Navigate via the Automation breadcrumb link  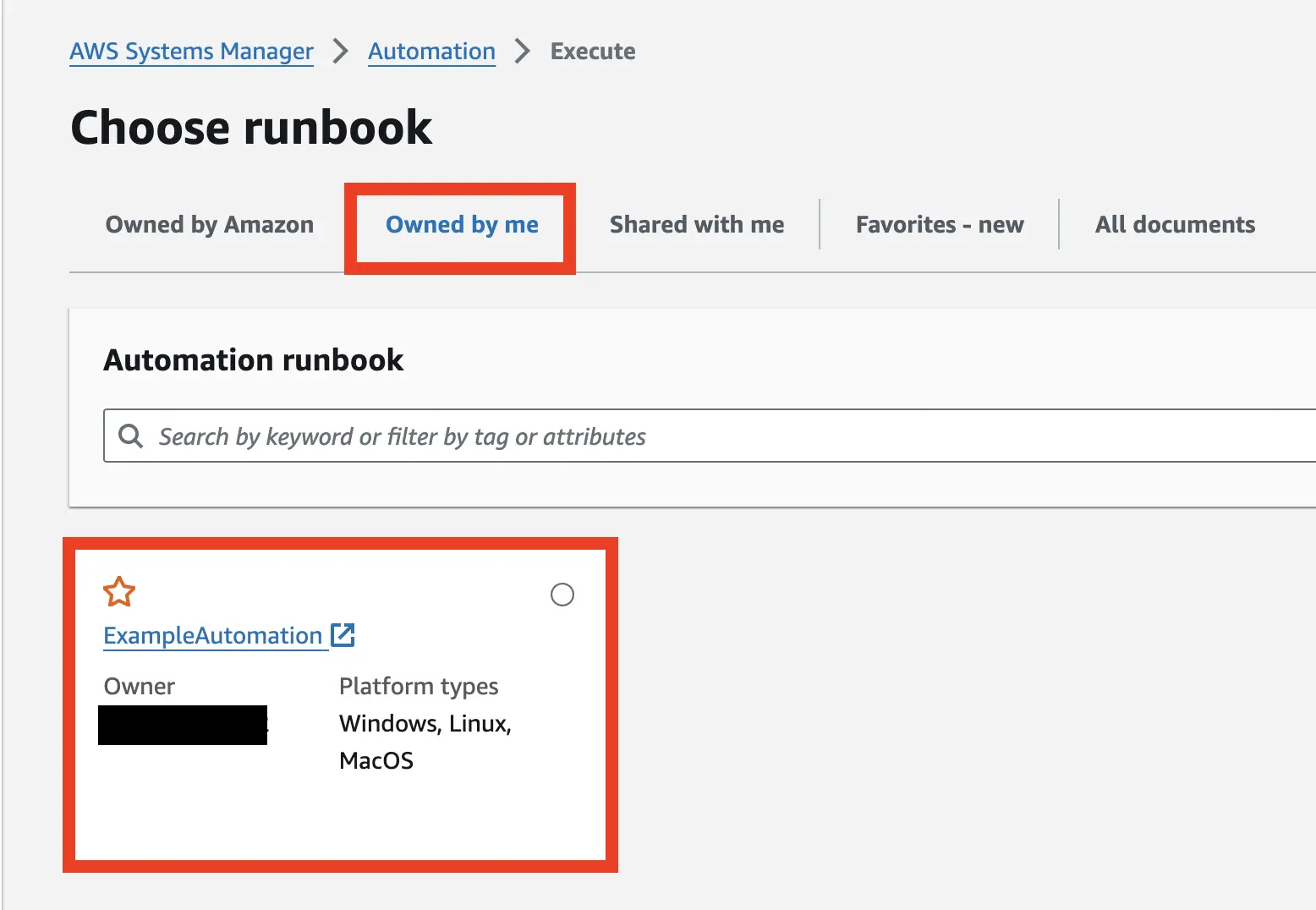tap(431, 51)
